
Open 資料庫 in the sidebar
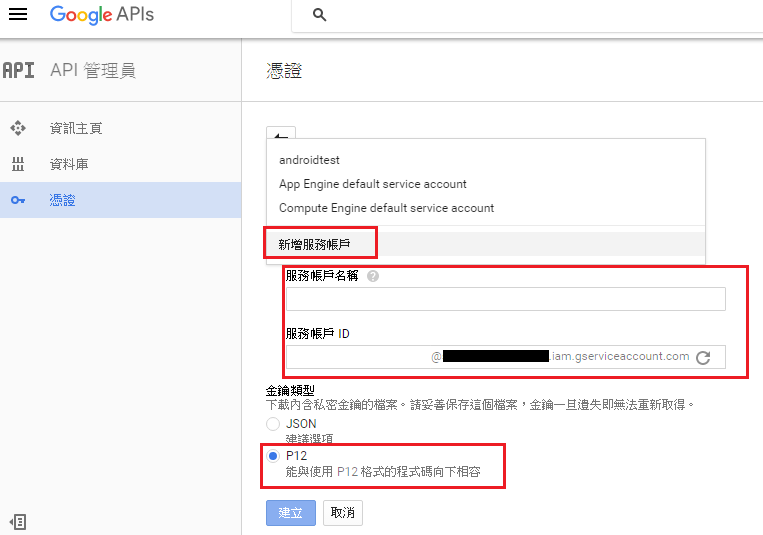tap(121, 164)
